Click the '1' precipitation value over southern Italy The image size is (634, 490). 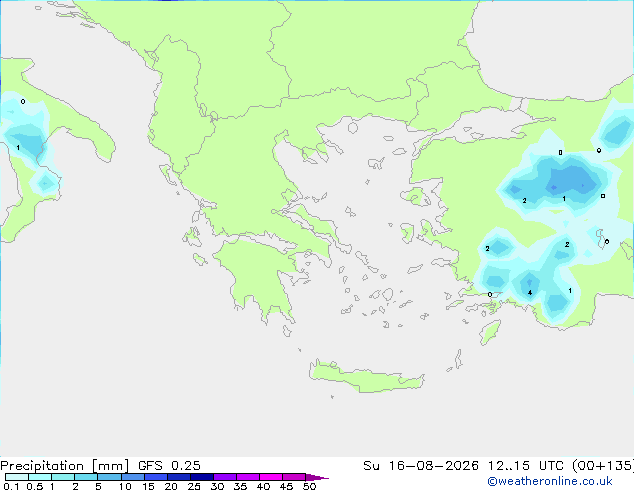(18, 148)
